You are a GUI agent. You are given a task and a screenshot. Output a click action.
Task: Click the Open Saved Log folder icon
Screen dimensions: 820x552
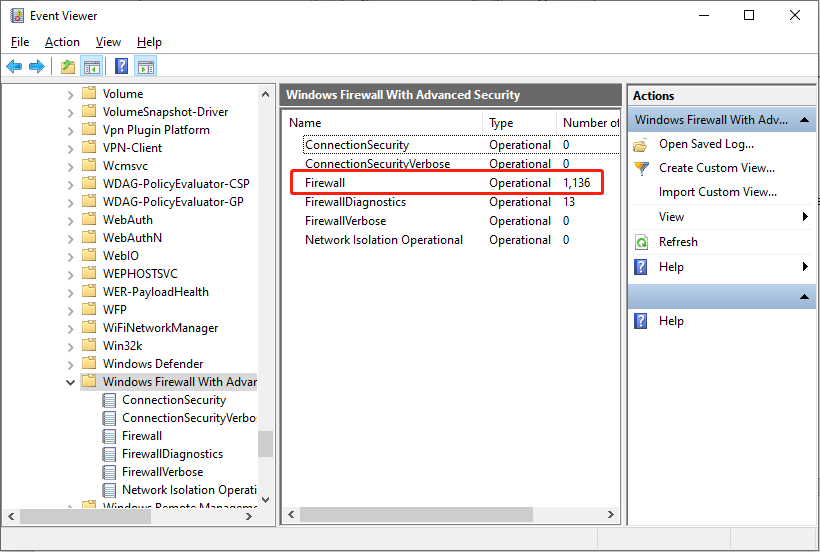[641, 144]
